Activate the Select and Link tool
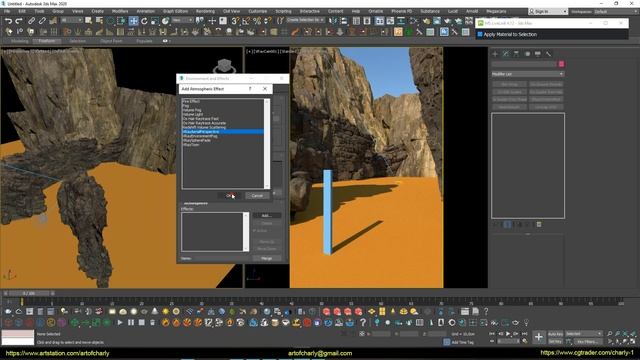 coord(31,20)
